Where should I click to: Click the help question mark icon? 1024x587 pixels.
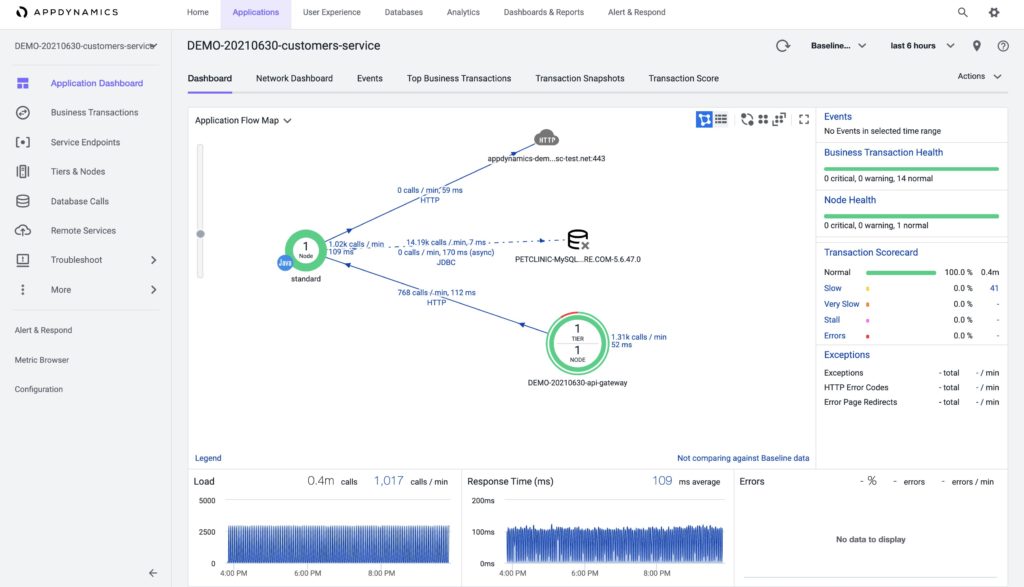[x=1003, y=46]
